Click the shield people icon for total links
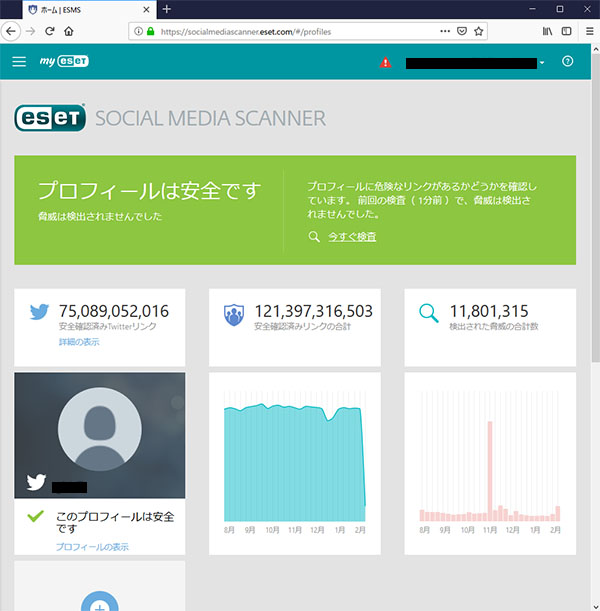 pyautogui.click(x=234, y=315)
